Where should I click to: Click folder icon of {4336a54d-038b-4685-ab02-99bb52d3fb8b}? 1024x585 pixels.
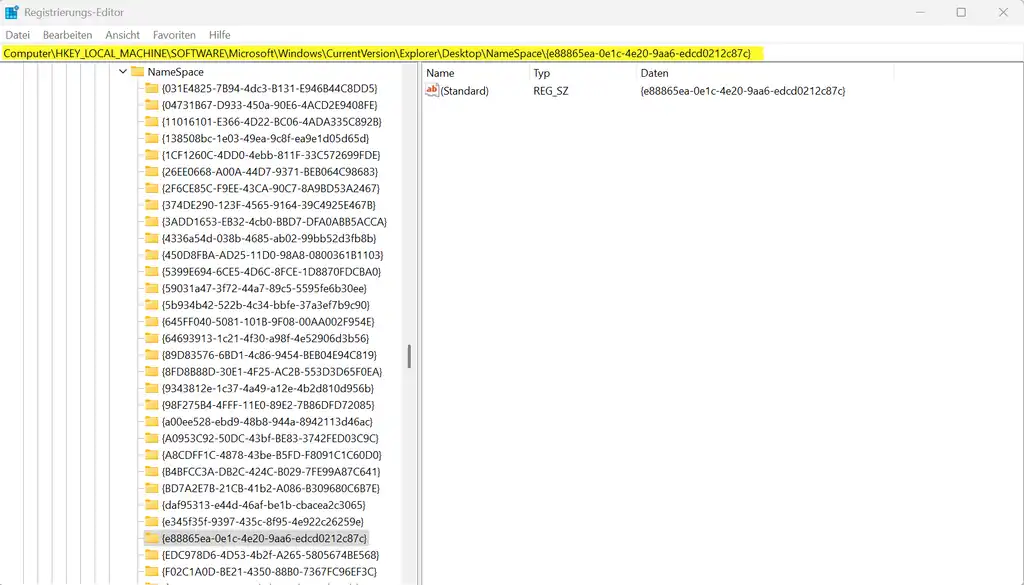click(x=152, y=238)
